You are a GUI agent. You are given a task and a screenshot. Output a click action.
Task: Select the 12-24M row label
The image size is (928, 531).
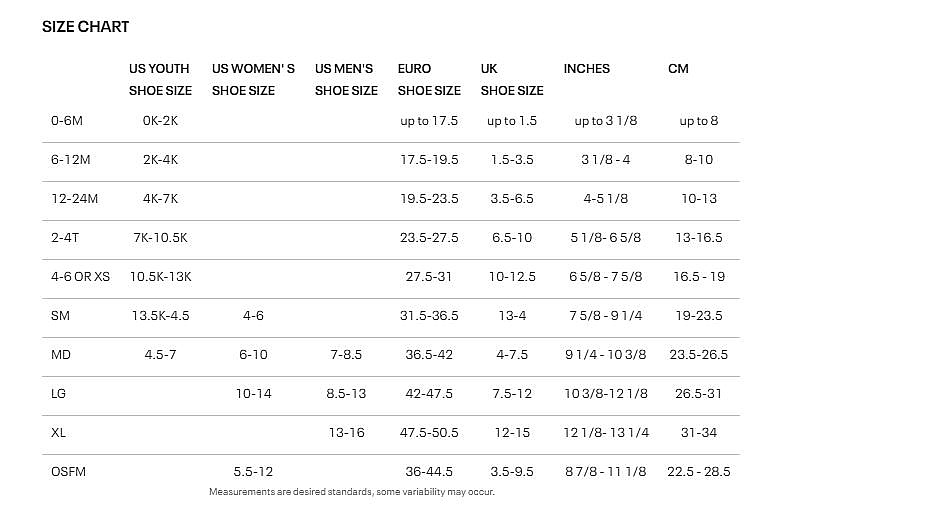(x=74, y=199)
